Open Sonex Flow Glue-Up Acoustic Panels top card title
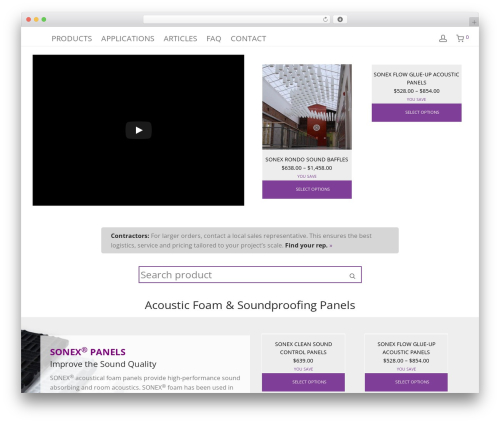The width and height of the screenshot is (500, 423). (416, 78)
